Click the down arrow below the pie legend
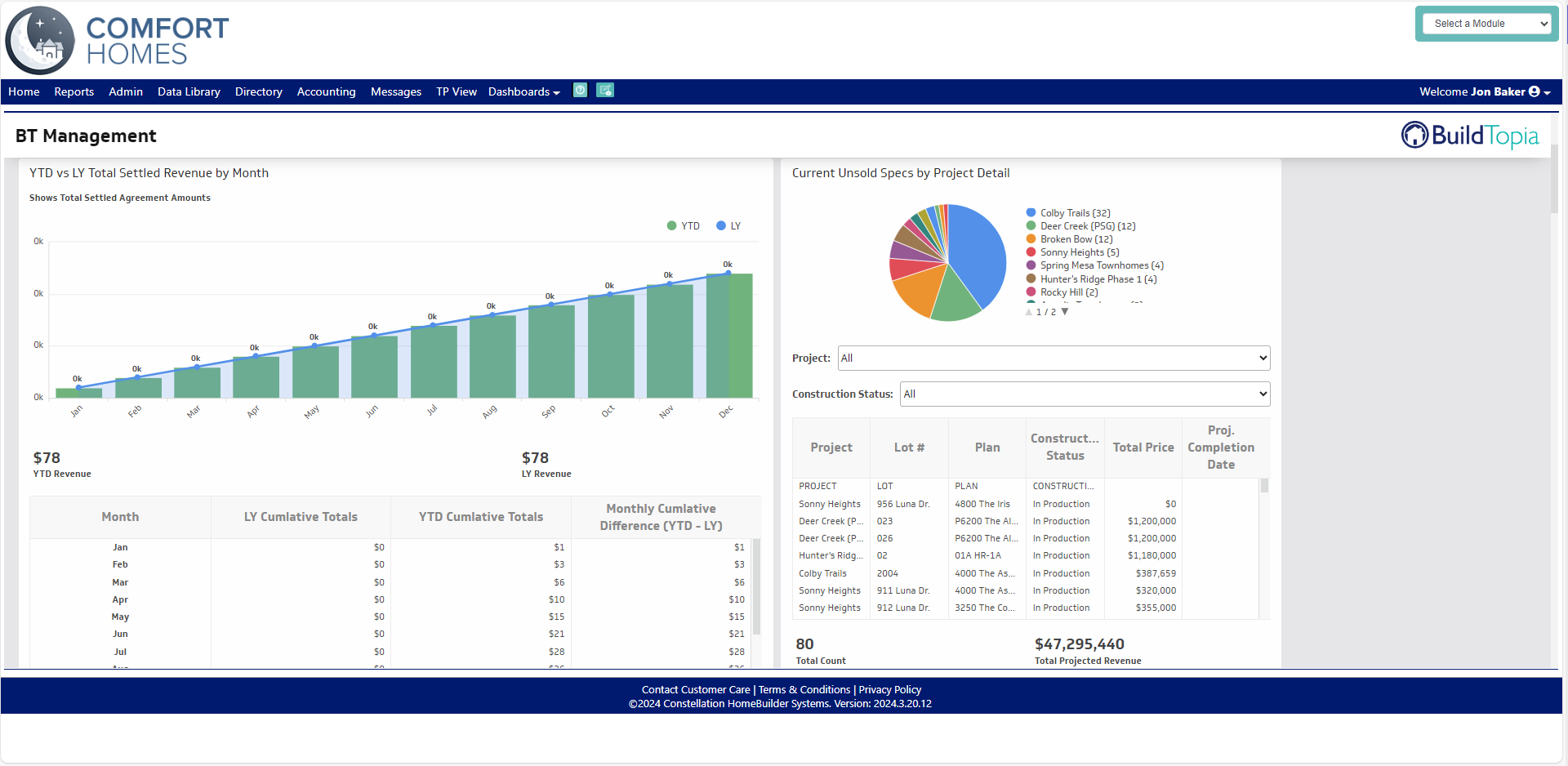1568x766 pixels. click(1064, 311)
